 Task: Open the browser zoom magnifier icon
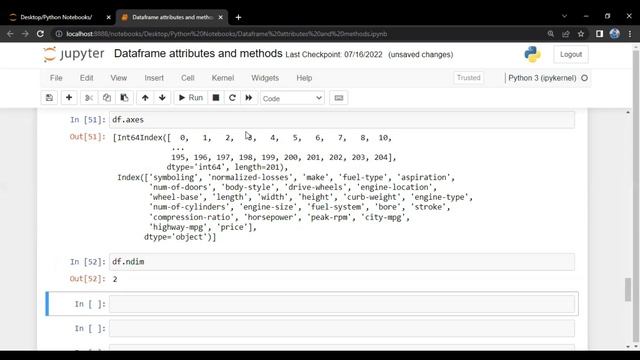551,34
